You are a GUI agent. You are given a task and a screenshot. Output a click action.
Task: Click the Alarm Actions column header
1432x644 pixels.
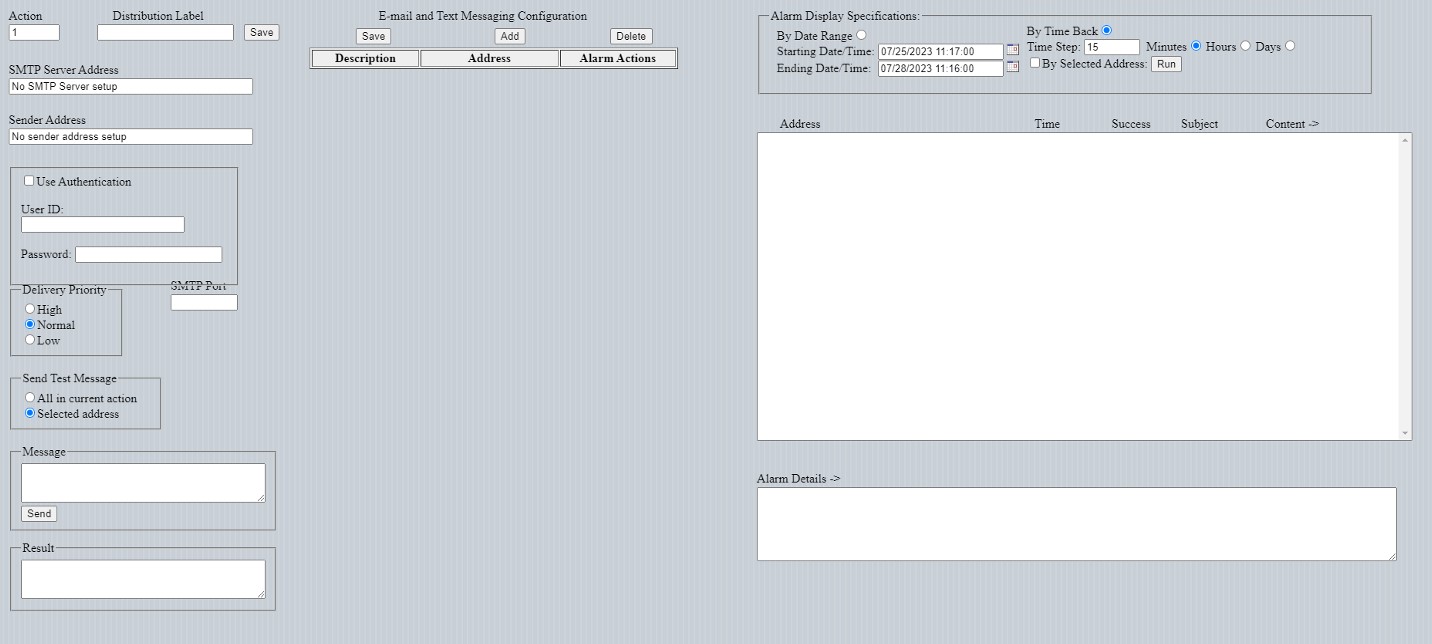[618, 59]
